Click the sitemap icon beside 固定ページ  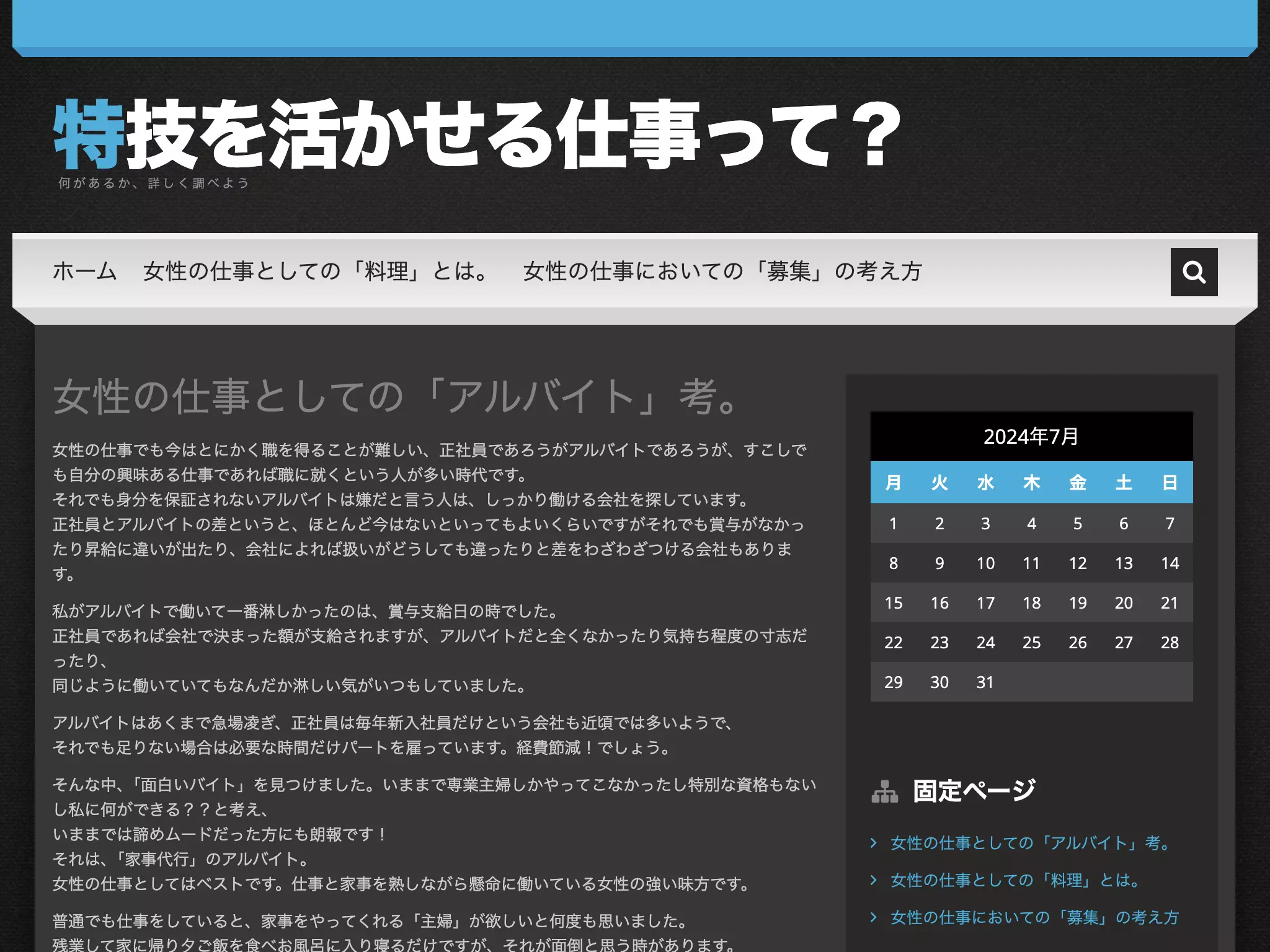click(885, 791)
